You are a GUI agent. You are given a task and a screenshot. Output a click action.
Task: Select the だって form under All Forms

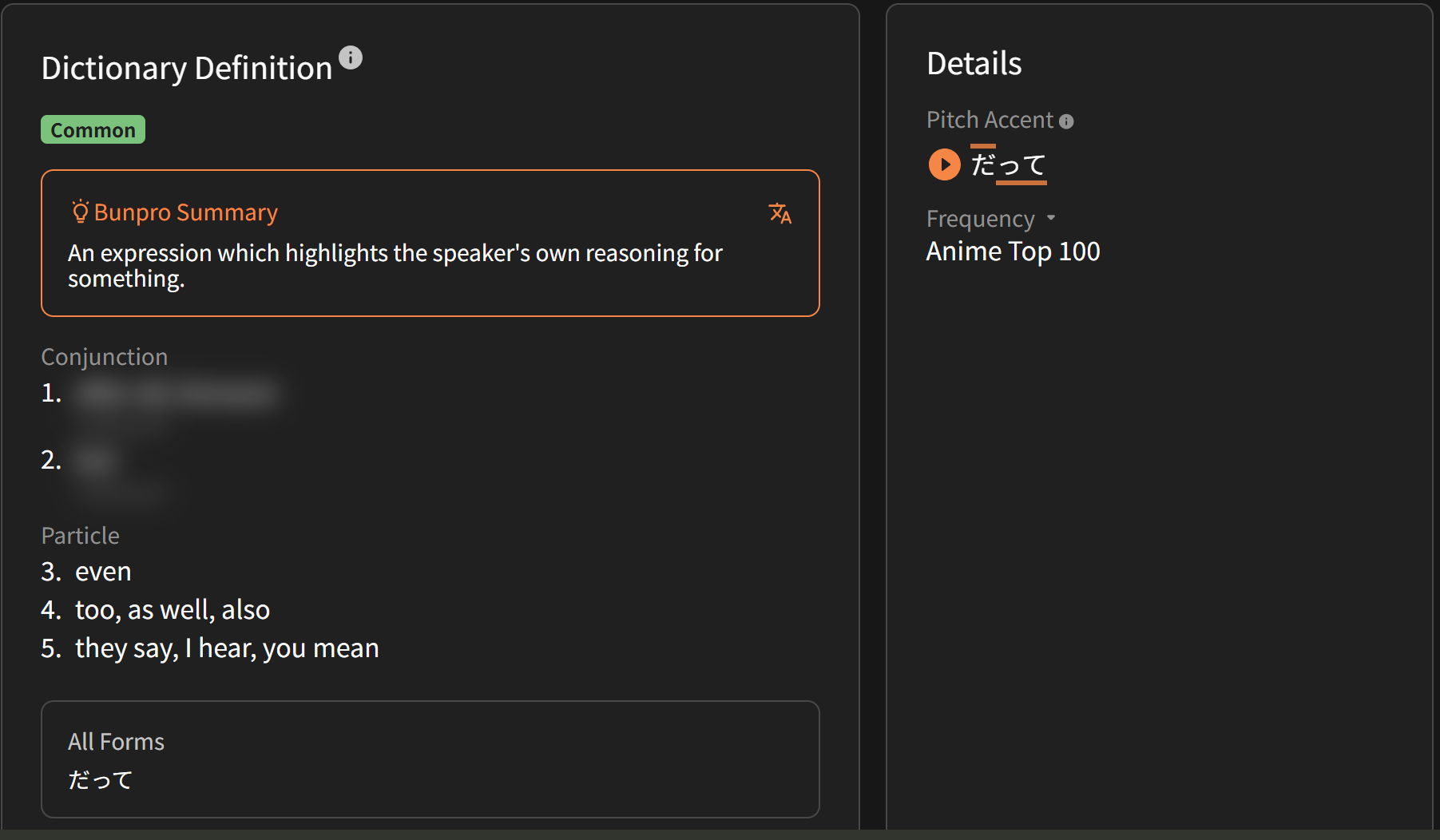pyautogui.click(x=101, y=779)
